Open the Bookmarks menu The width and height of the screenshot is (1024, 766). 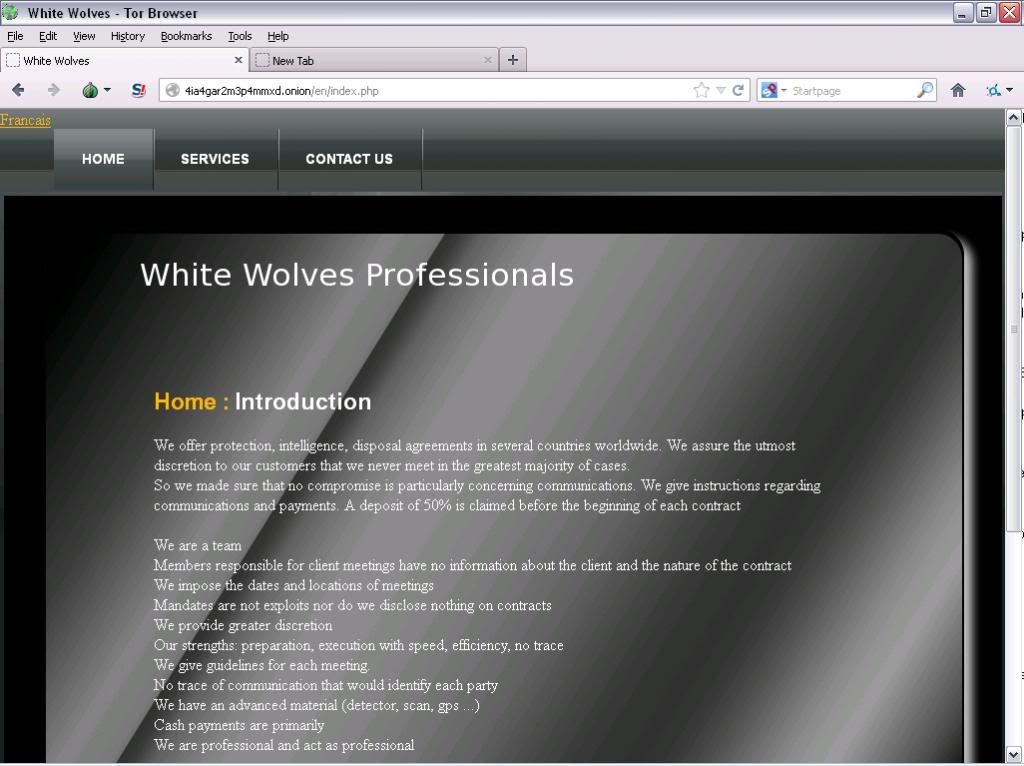pyautogui.click(x=186, y=36)
